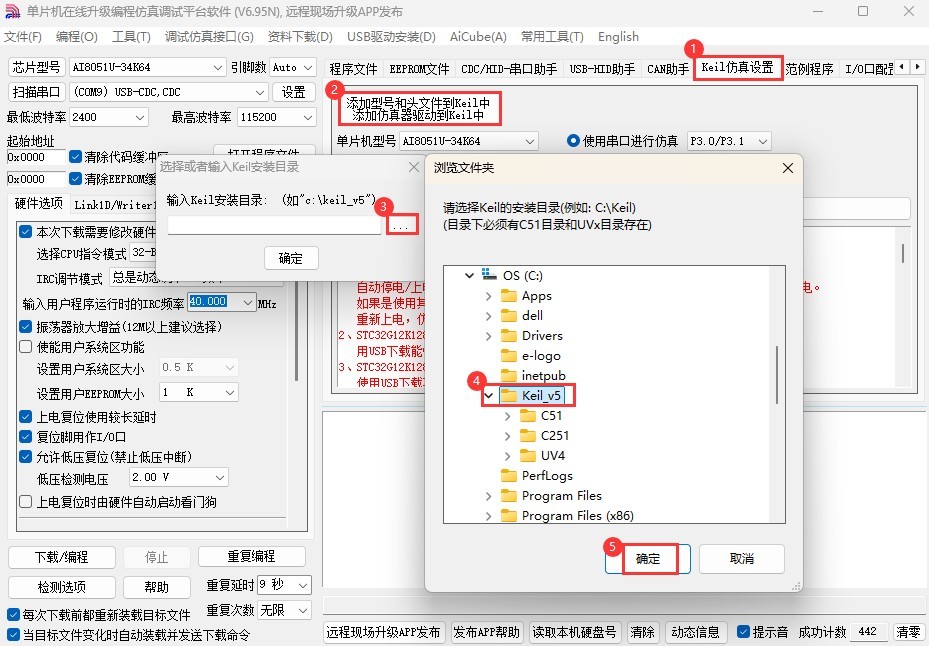Open the P3.0/P3.1 serial pins dropdown

tap(729, 141)
